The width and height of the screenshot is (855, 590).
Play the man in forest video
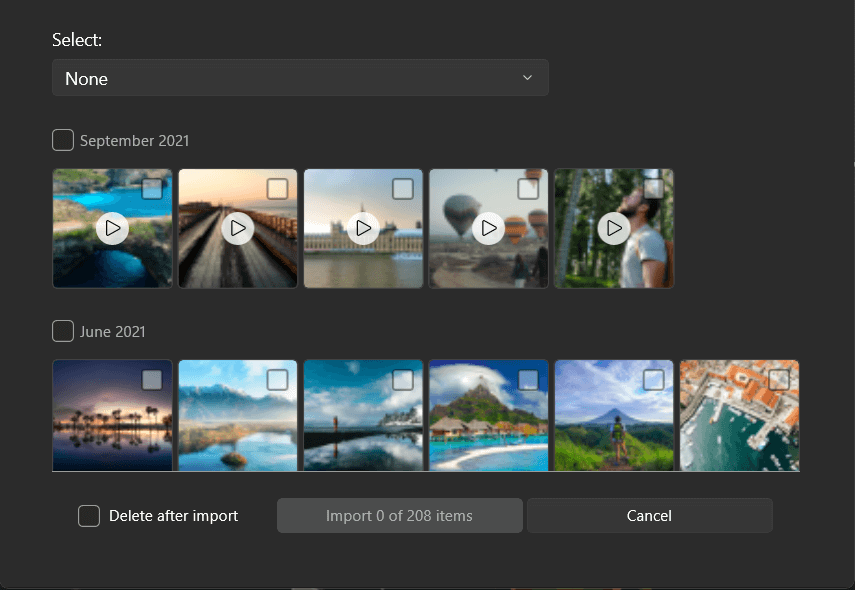[614, 228]
